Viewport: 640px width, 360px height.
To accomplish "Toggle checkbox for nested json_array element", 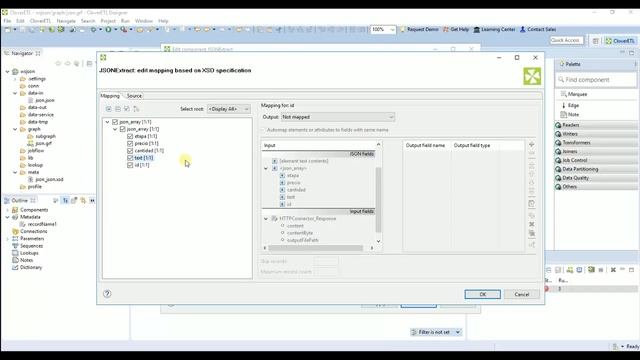I will click(122, 129).
